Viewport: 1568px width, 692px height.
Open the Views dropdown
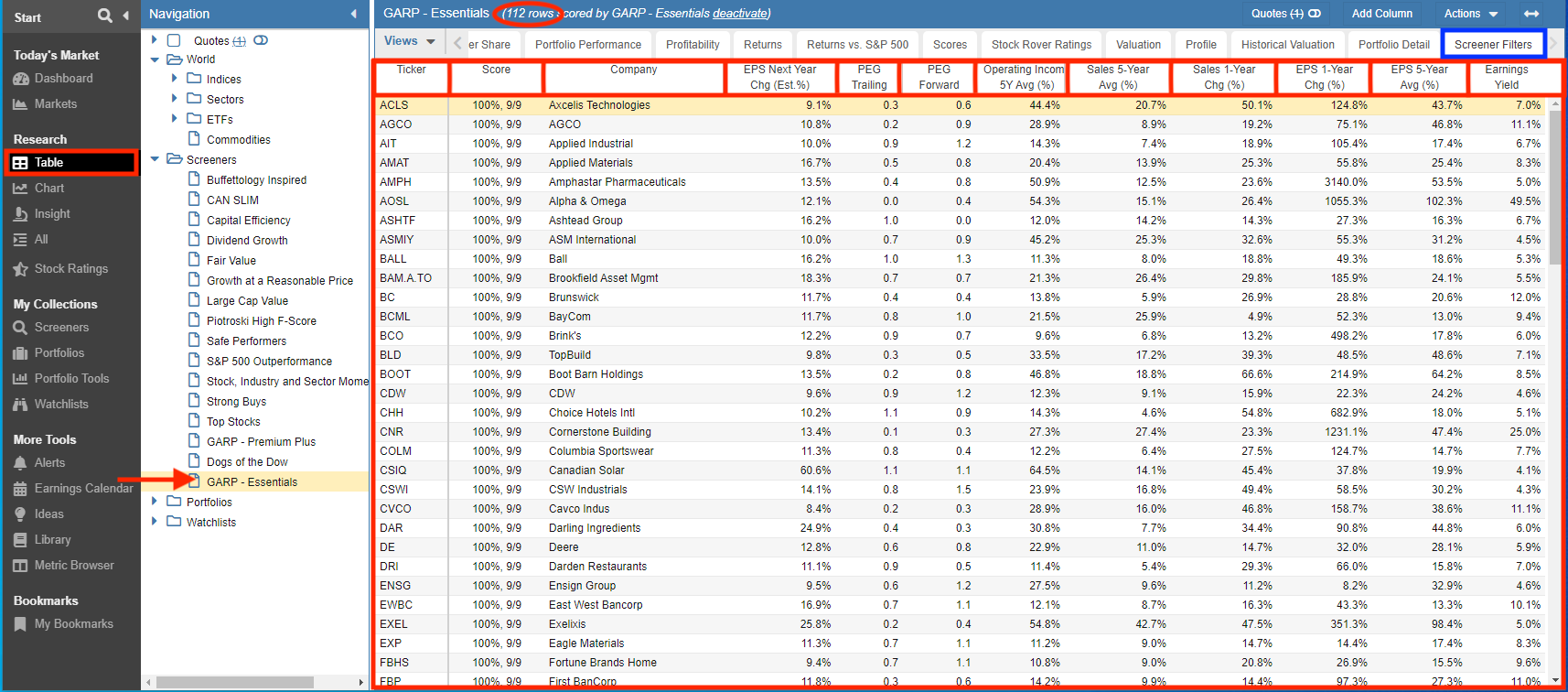click(410, 41)
